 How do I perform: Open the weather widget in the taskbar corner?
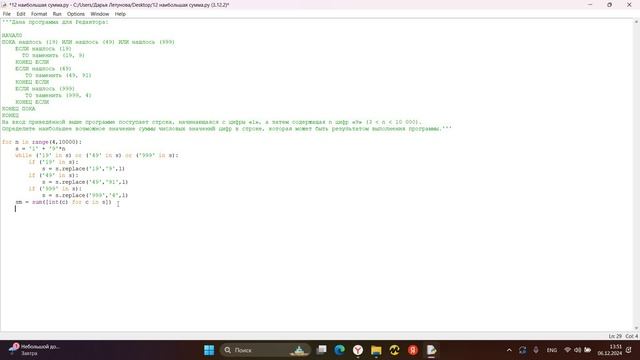pyautogui.click(x=35, y=350)
